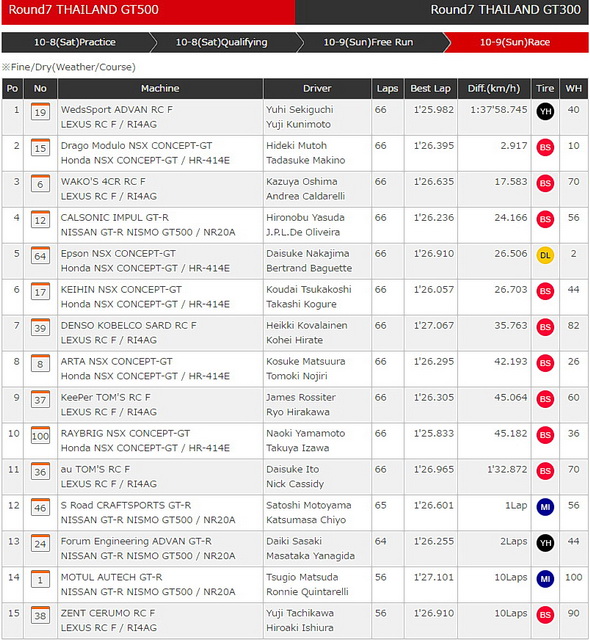Select the 10-9(Sun)Race session tab
590x640 pixels.
pos(517,42)
